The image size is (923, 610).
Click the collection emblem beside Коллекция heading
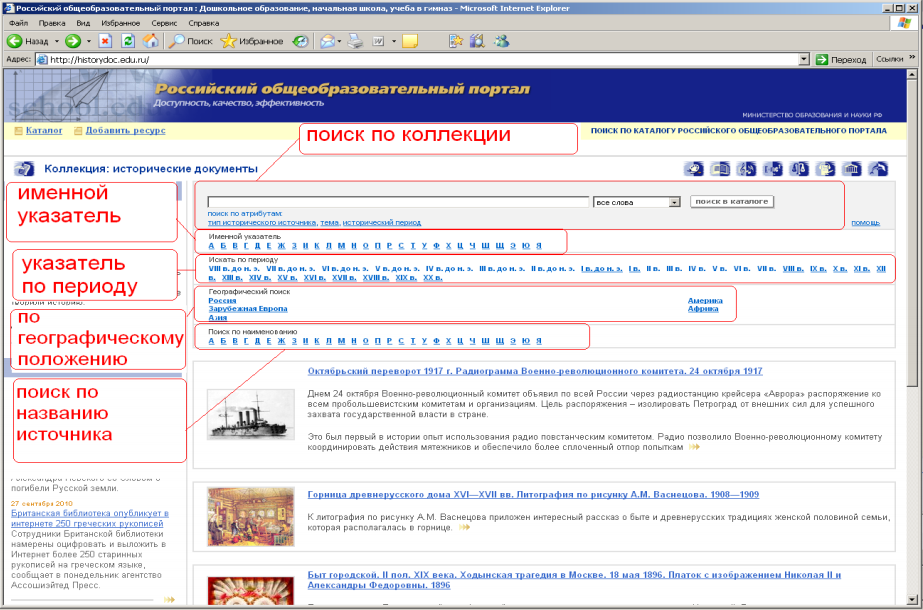click(x=24, y=169)
